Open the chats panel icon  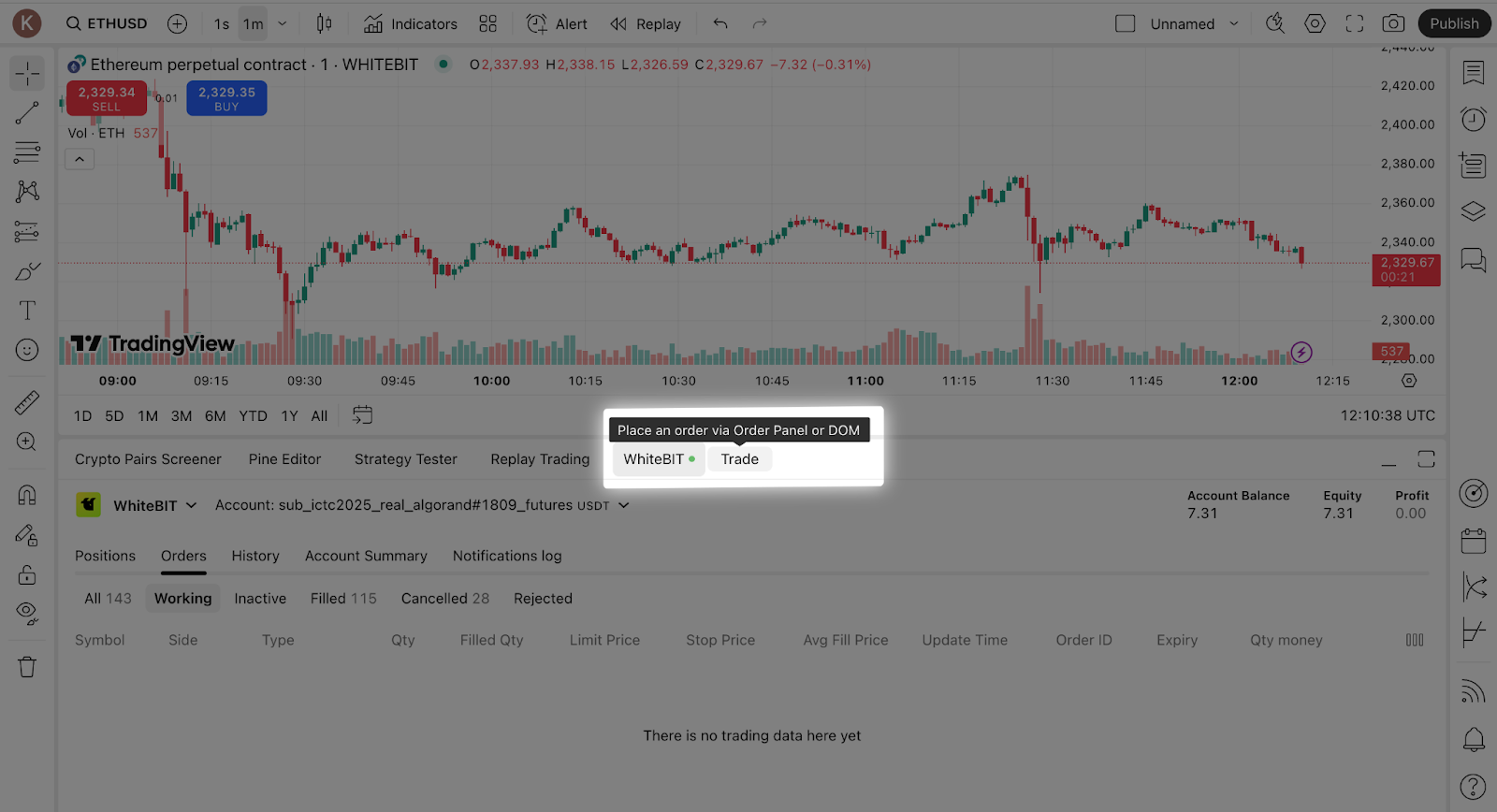1474,259
